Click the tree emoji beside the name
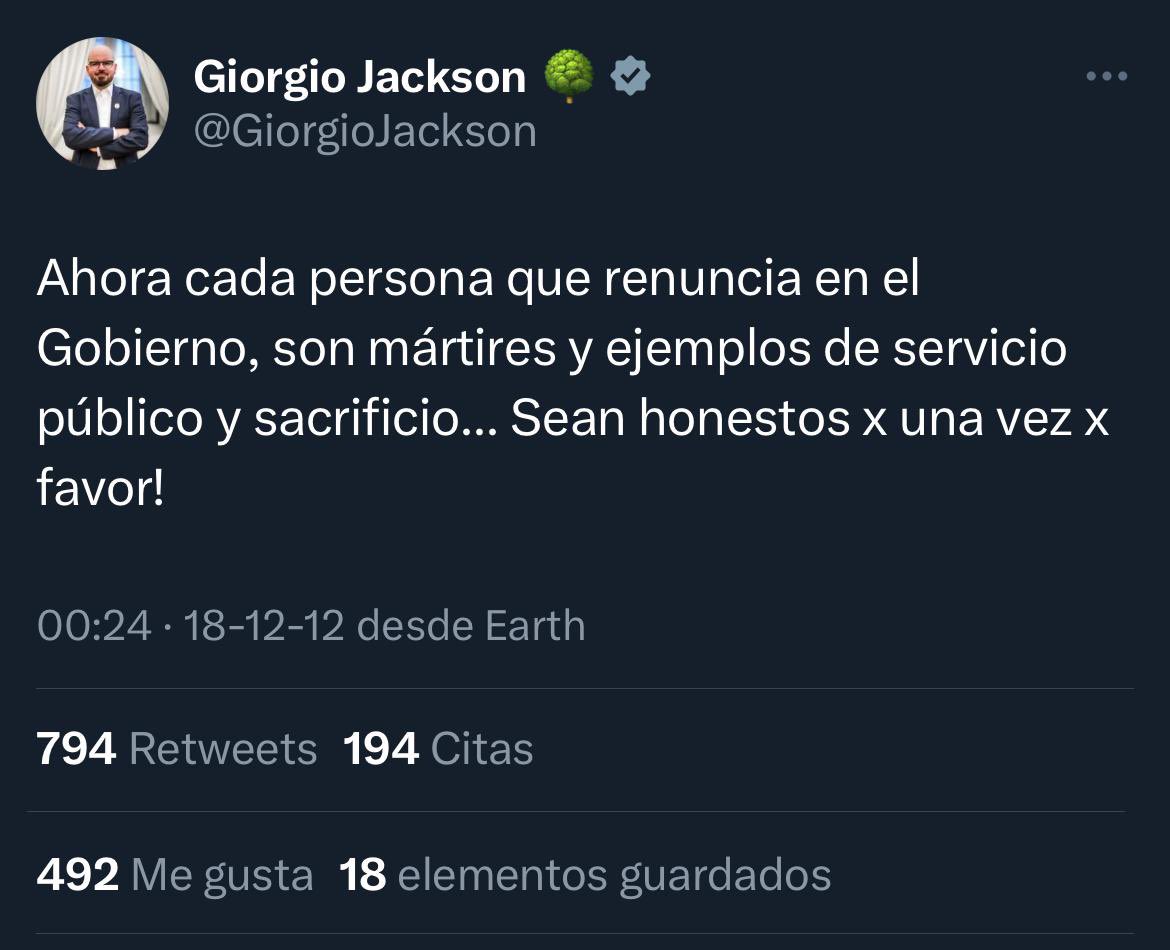The height and width of the screenshot is (950, 1170). [569, 75]
